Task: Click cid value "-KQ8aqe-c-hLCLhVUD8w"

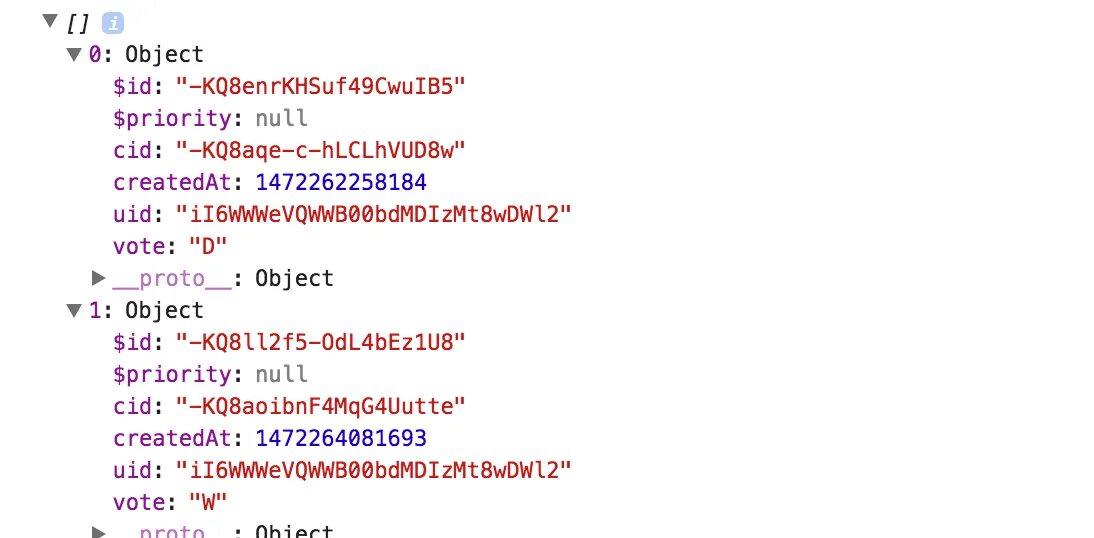Action: [320, 150]
